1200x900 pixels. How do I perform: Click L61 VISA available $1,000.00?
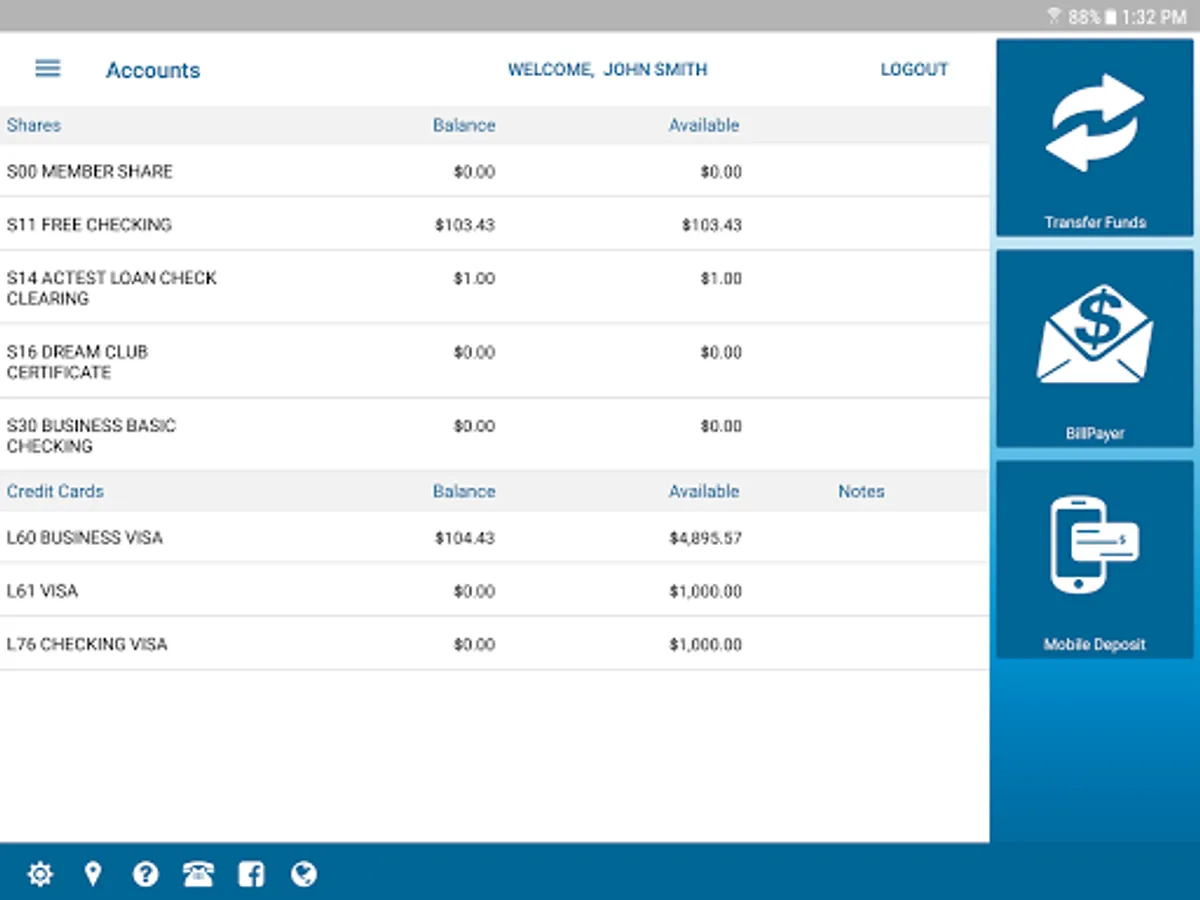point(705,591)
